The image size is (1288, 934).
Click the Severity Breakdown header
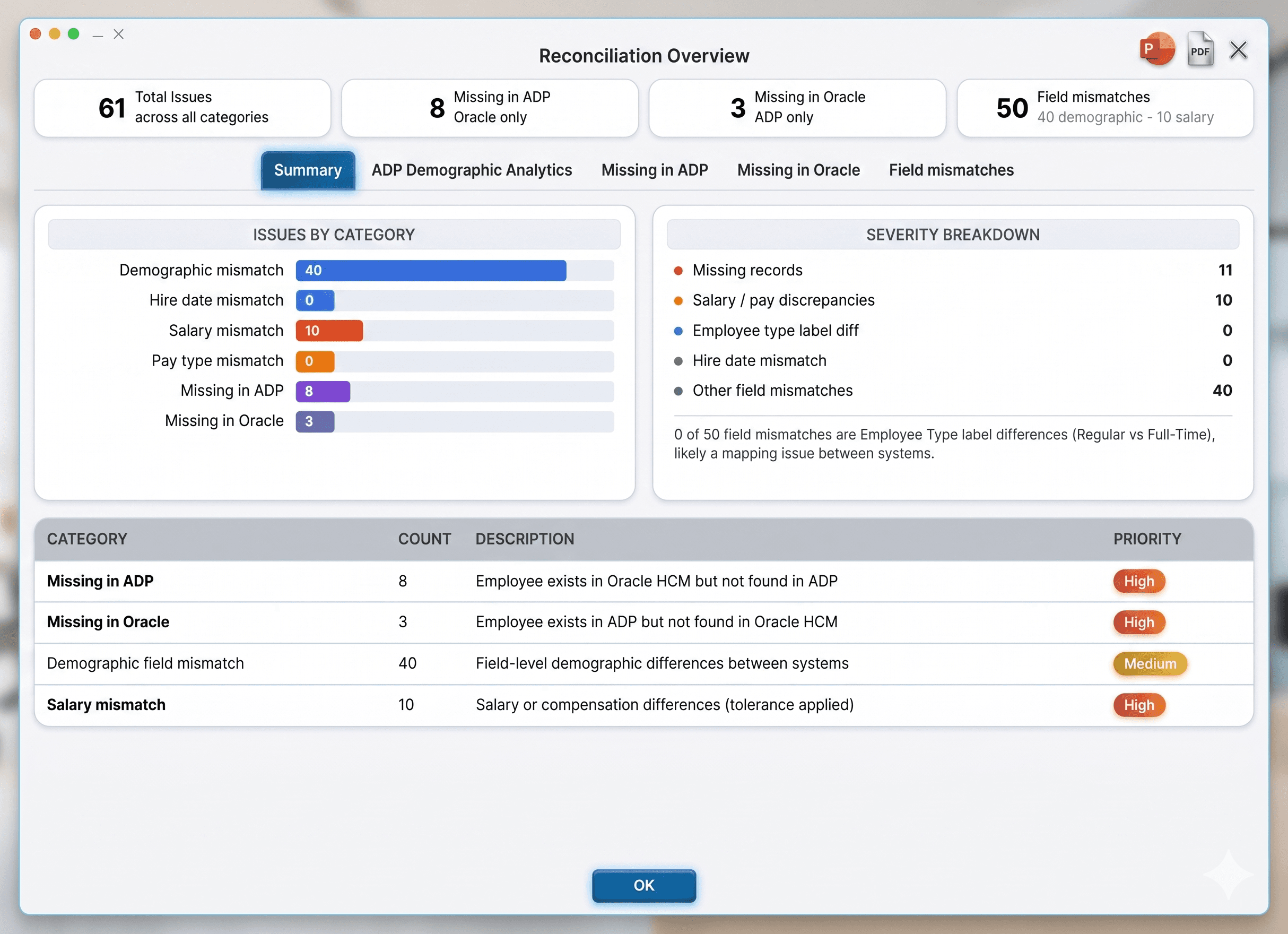pyautogui.click(x=952, y=234)
